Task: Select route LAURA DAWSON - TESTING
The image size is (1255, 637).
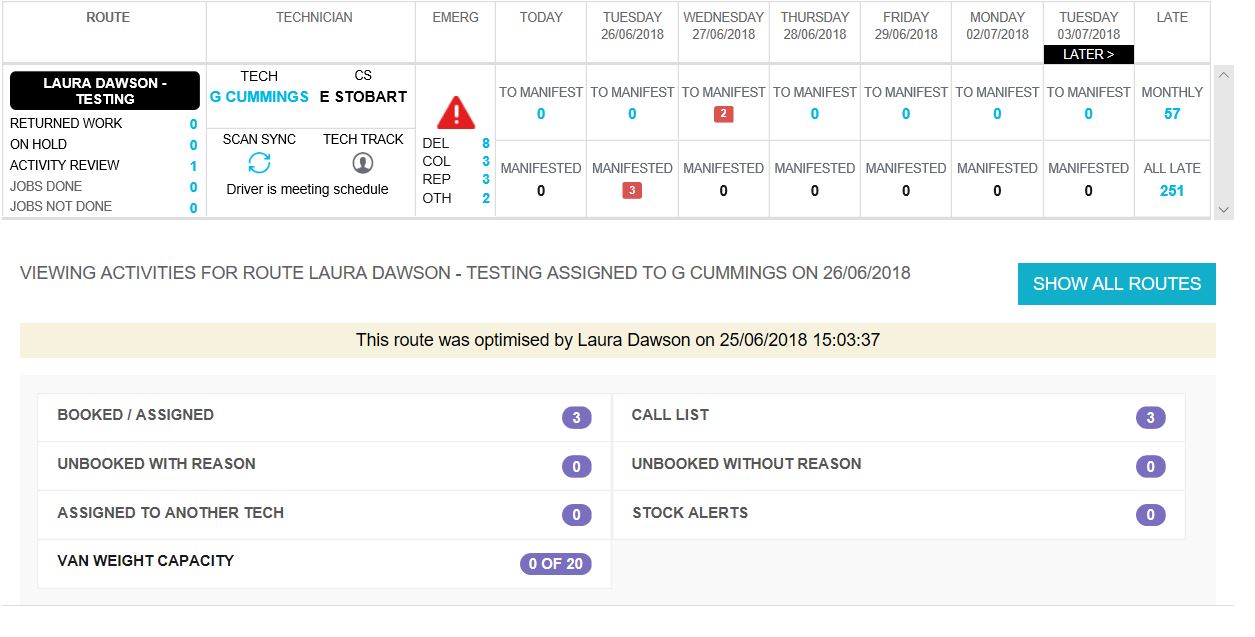Action: tap(104, 90)
